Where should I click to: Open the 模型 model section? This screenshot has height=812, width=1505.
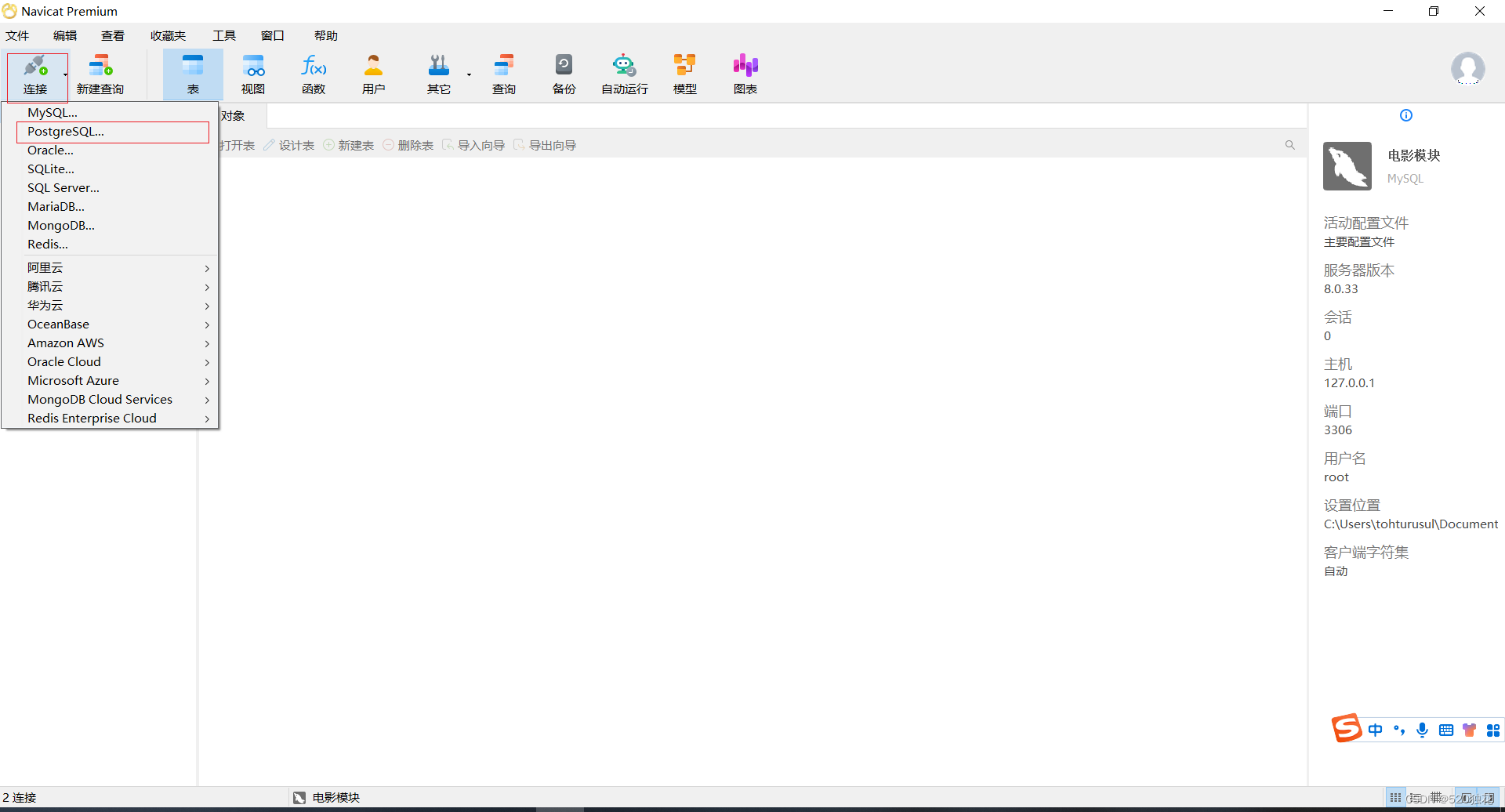tap(685, 75)
